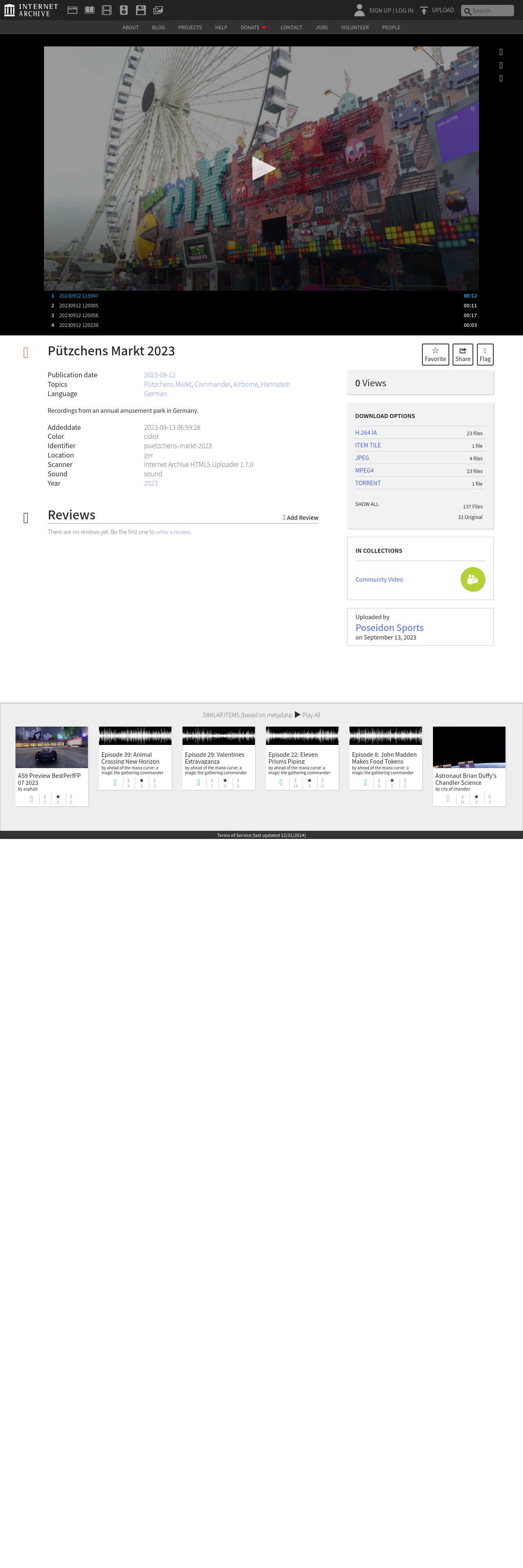Open the ABOUT menu item
This screenshot has height=1568, width=523.
coord(130,27)
